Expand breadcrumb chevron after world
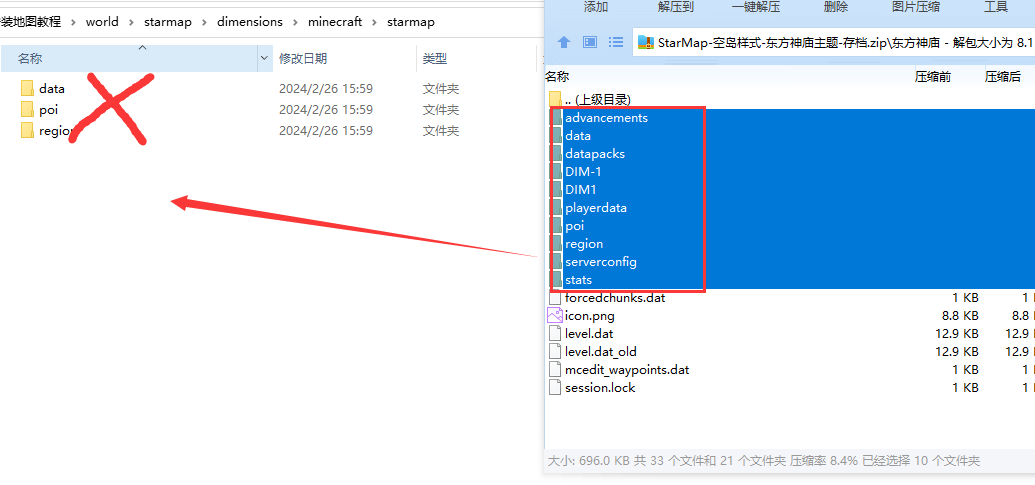The width and height of the screenshot is (1035, 485). 132,21
